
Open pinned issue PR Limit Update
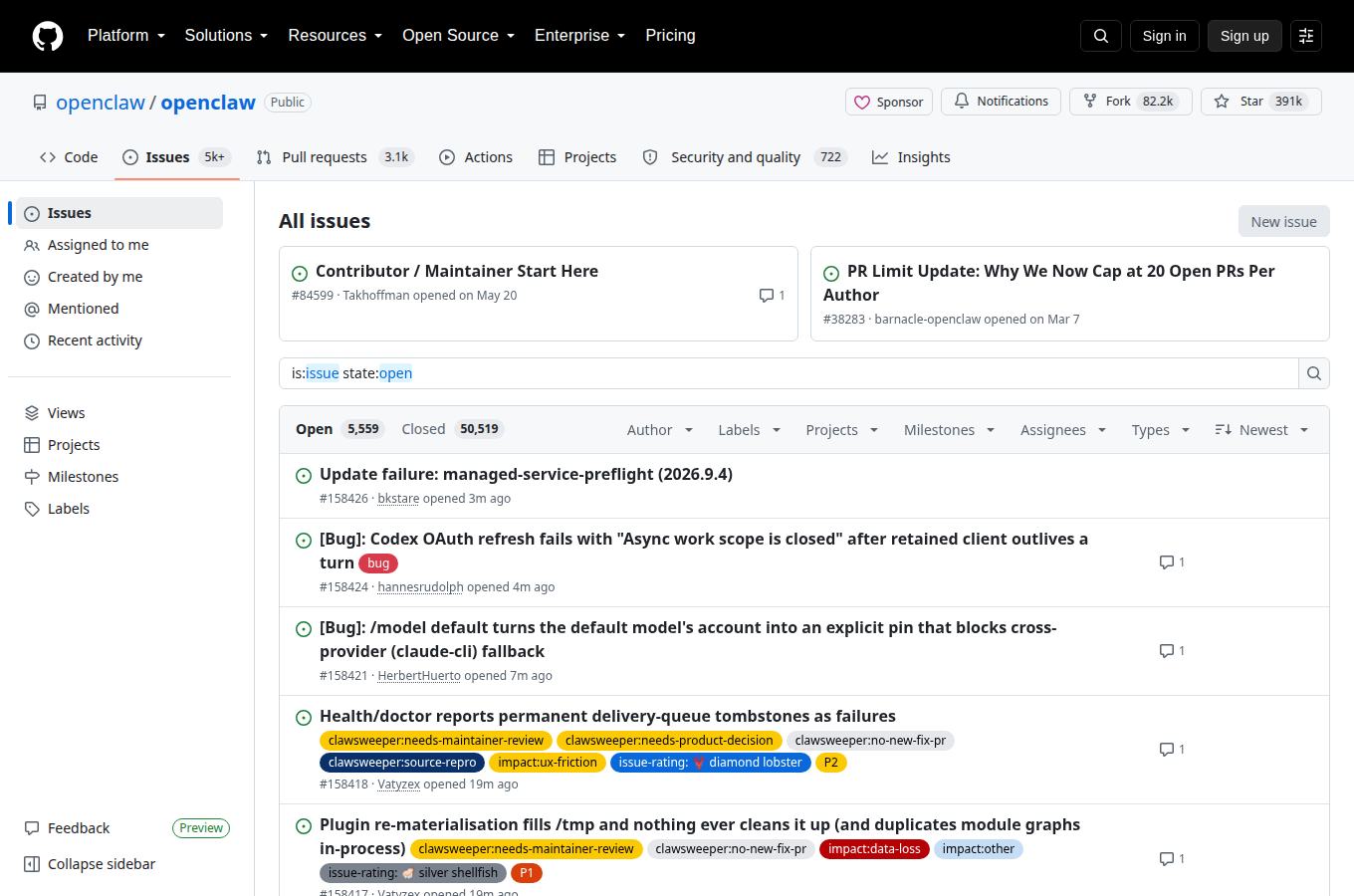pyautogui.click(x=1049, y=283)
